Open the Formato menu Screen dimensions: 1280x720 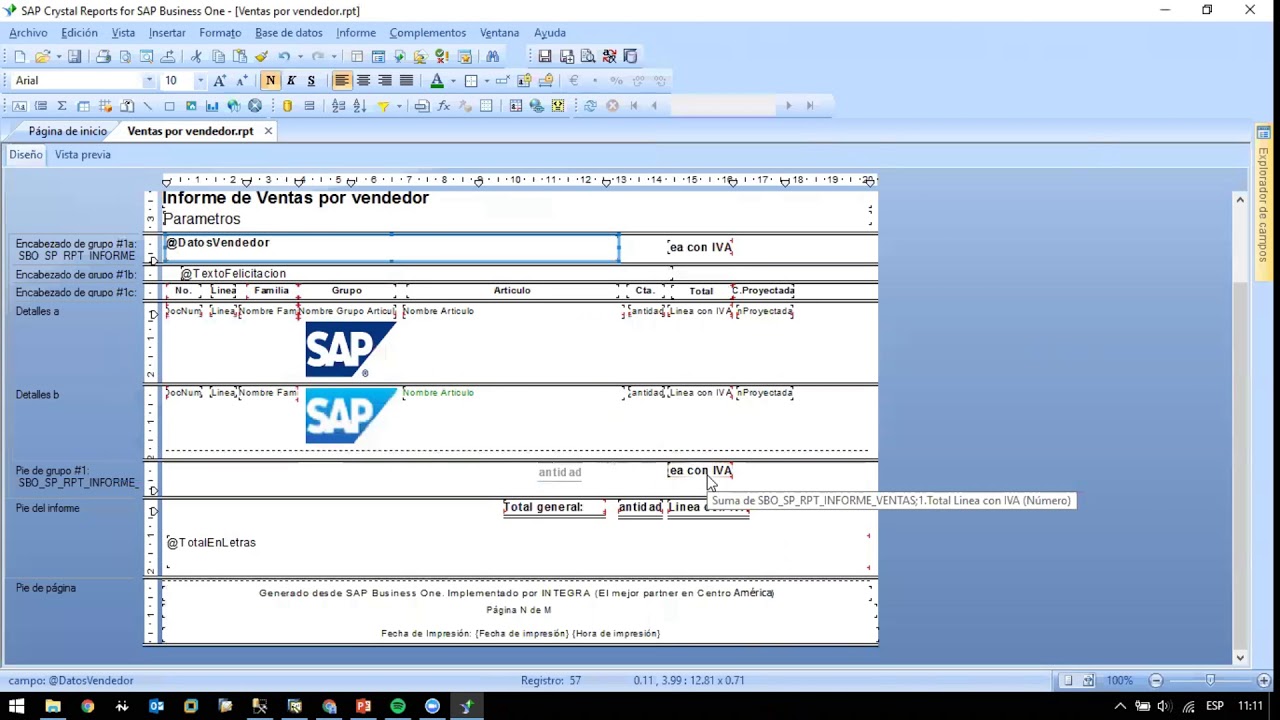pyautogui.click(x=220, y=33)
